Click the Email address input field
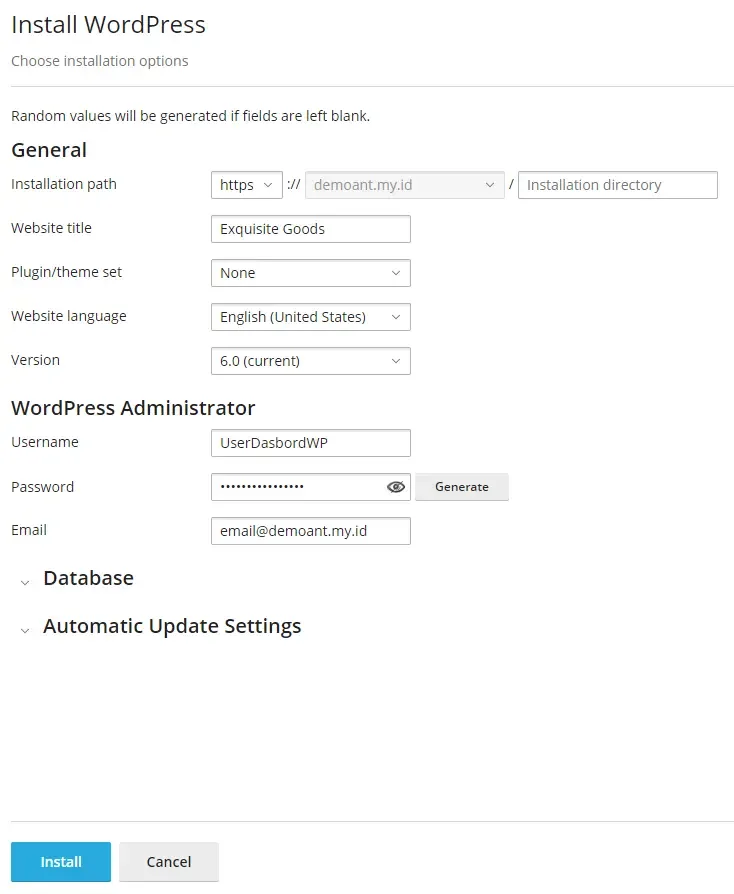Viewport: 734px width, 894px height. coord(310,531)
